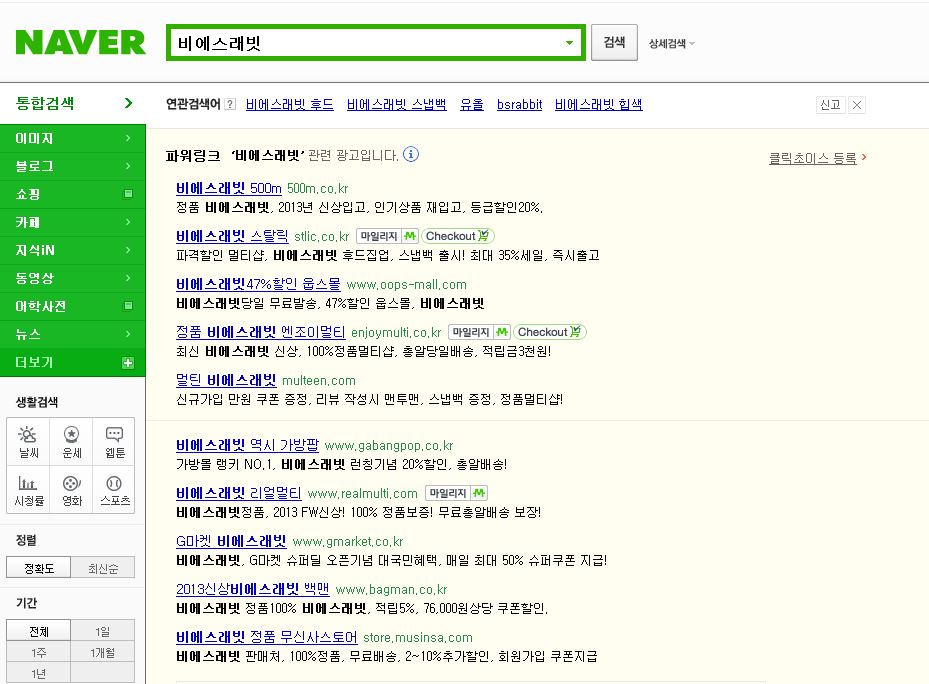The image size is (929, 684).
Task: Click the Checkout badge on 엔조이멀티 listing
Action: pyautogui.click(x=550, y=332)
